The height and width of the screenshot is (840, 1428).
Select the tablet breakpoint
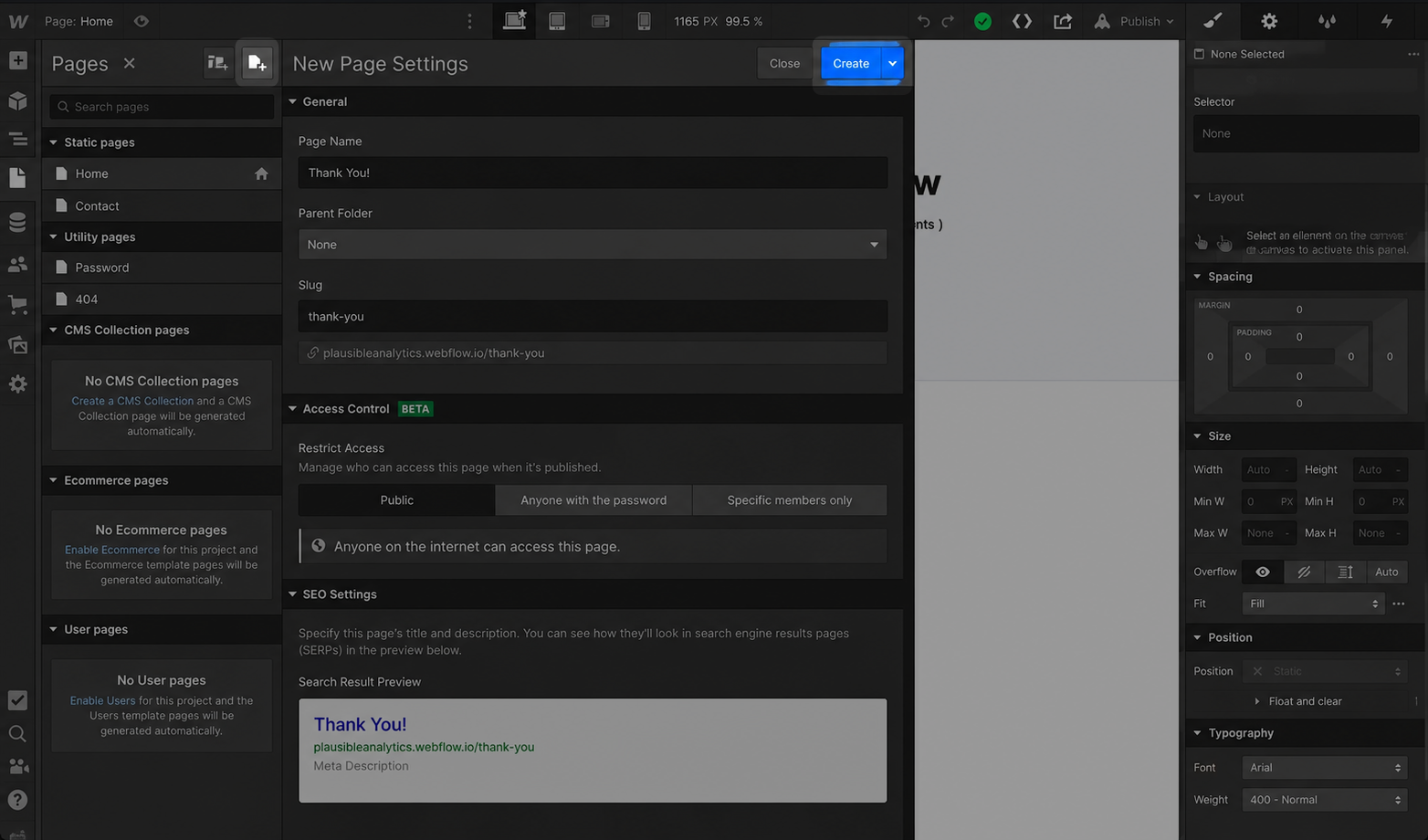click(x=557, y=21)
